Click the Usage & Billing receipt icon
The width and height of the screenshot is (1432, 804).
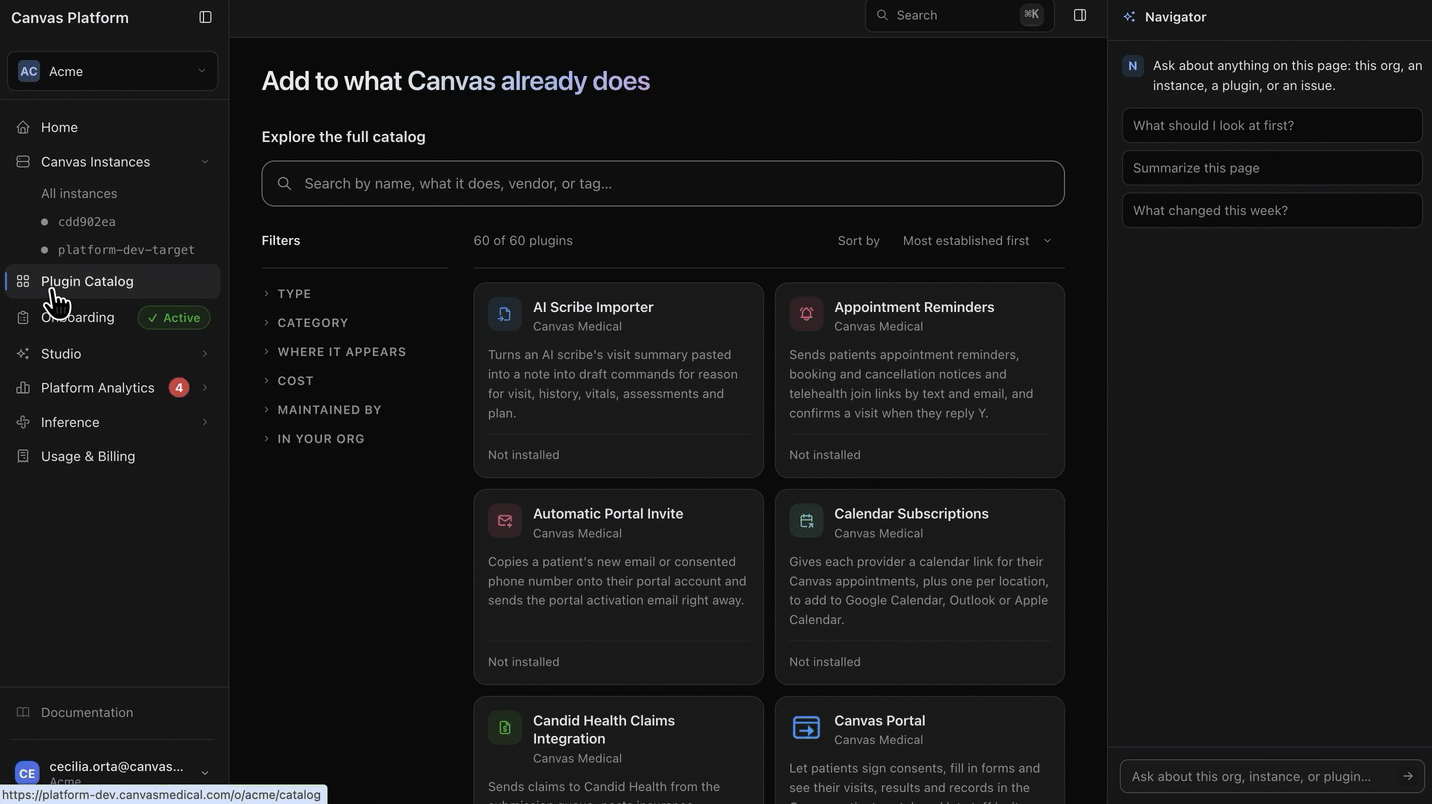(x=23, y=456)
